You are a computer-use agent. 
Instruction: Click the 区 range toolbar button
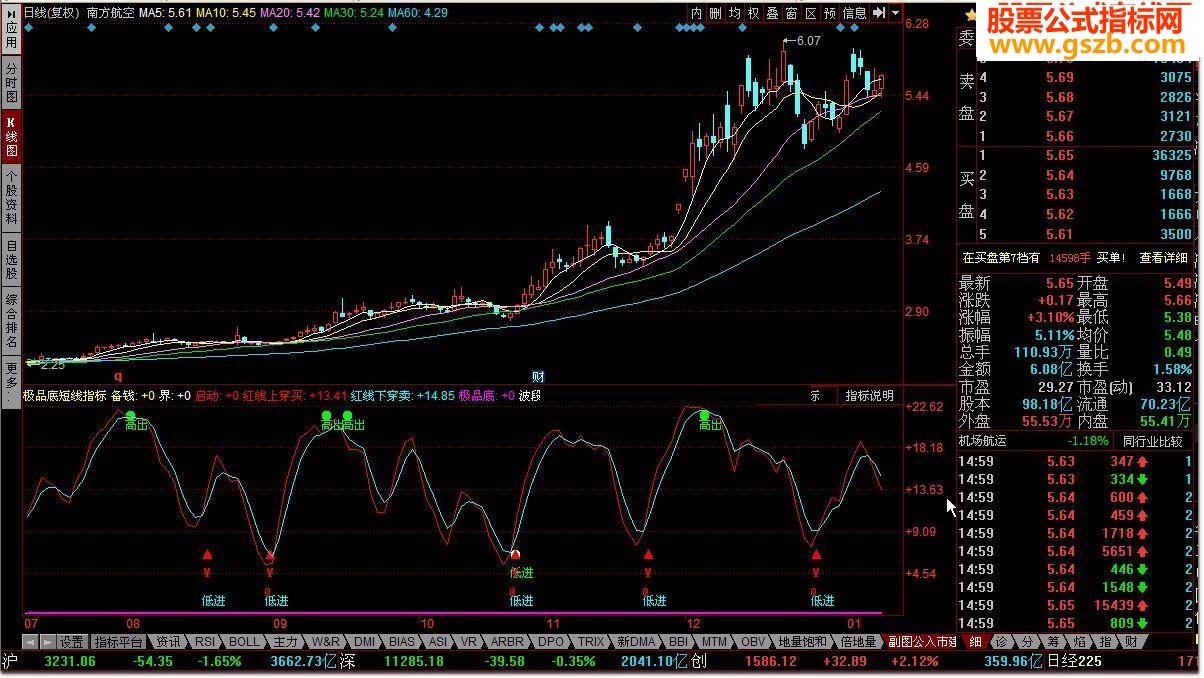coord(811,13)
